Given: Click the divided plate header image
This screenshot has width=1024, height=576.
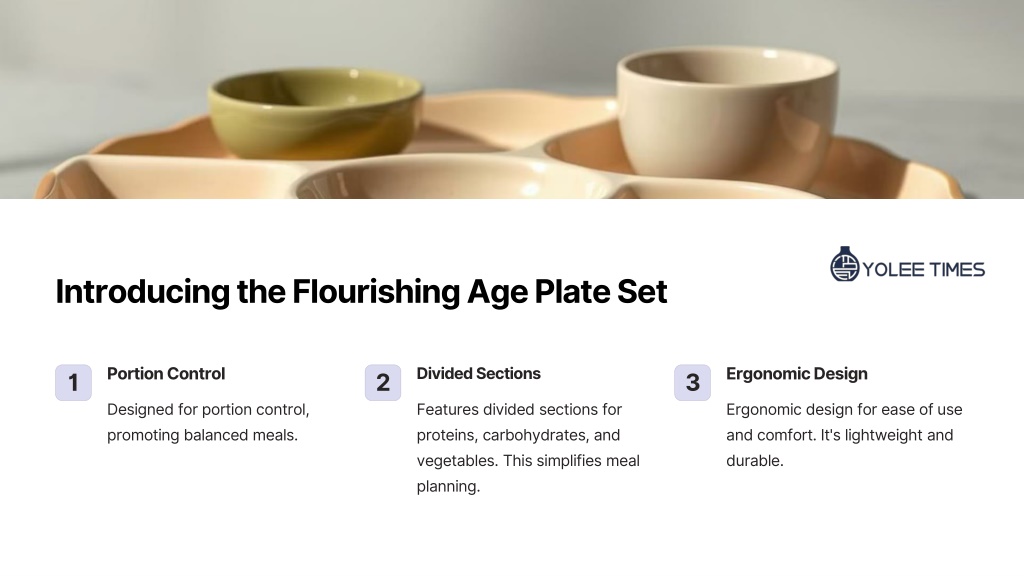Looking at the screenshot, I should [512, 99].
